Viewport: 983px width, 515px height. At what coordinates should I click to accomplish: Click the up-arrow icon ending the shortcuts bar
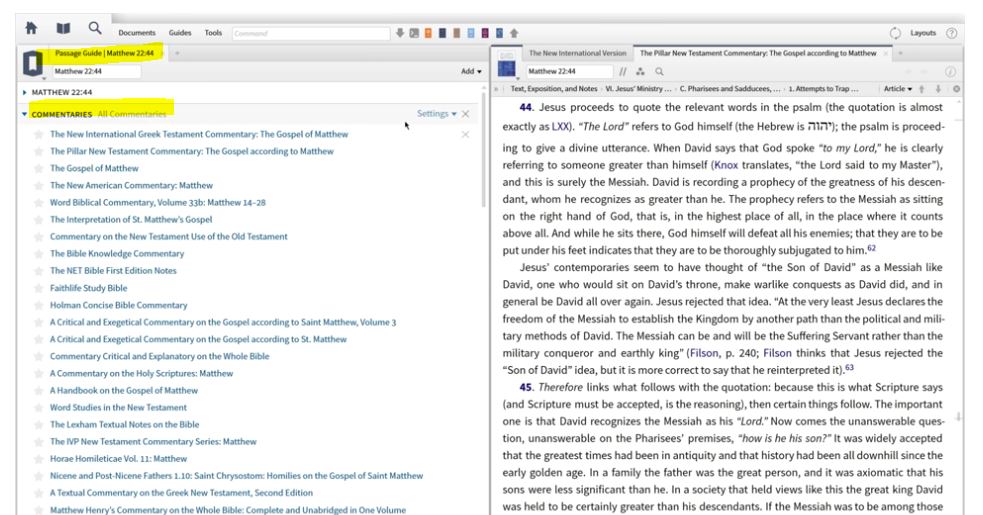pyautogui.click(x=514, y=33)
